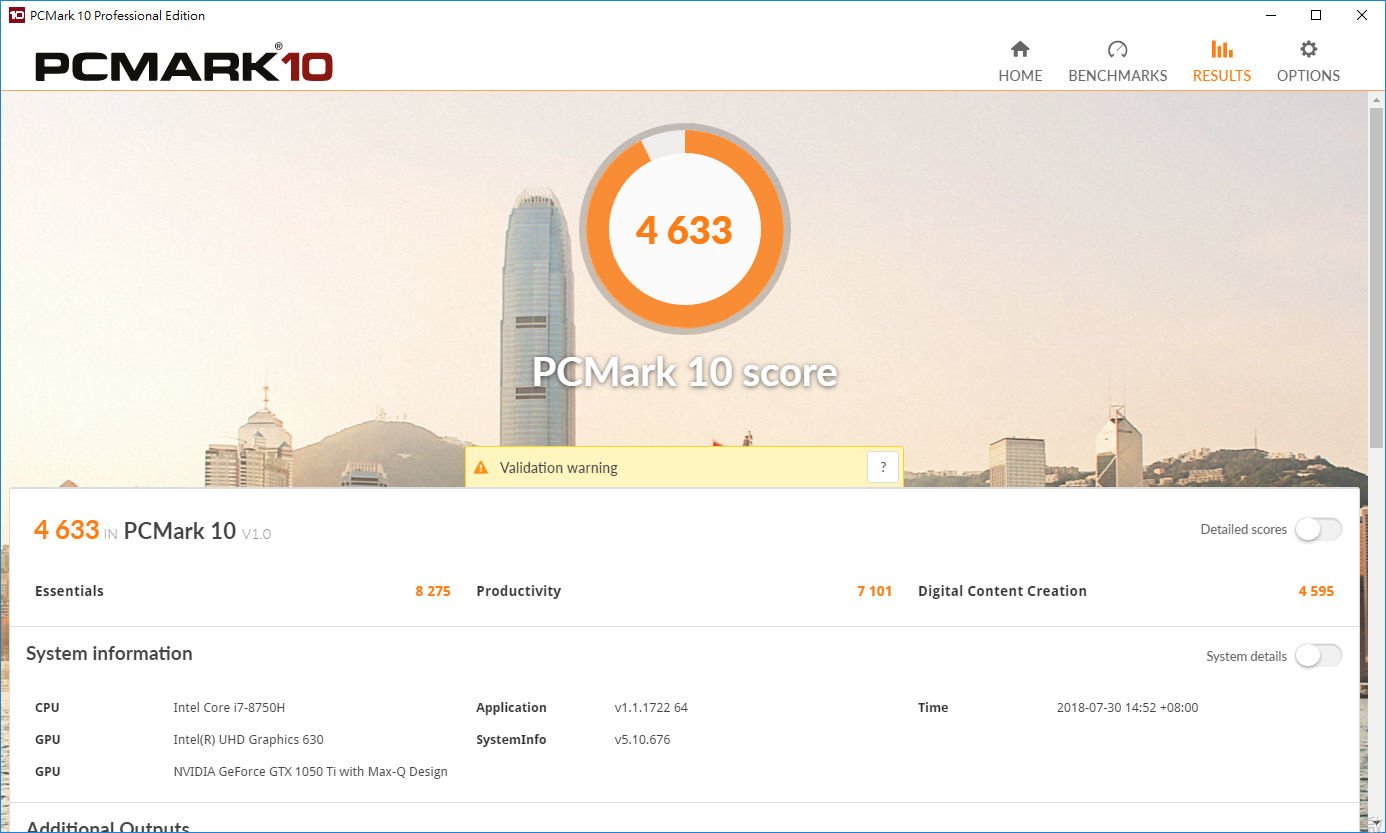The height and width of the screenshot is (833, 1386).
Task: Click the Additional Outputs heading
Action: [108, 826]
